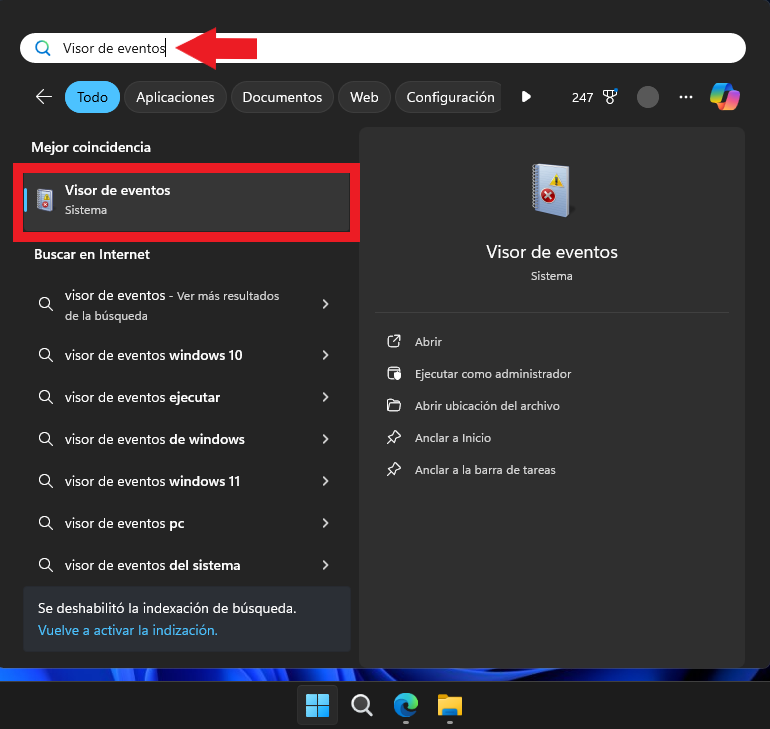The width and height of the screenshot is (770, 729).
Task: Click search icon beside 'Ver más resultados' suggestion
Action: click(46, 304)
